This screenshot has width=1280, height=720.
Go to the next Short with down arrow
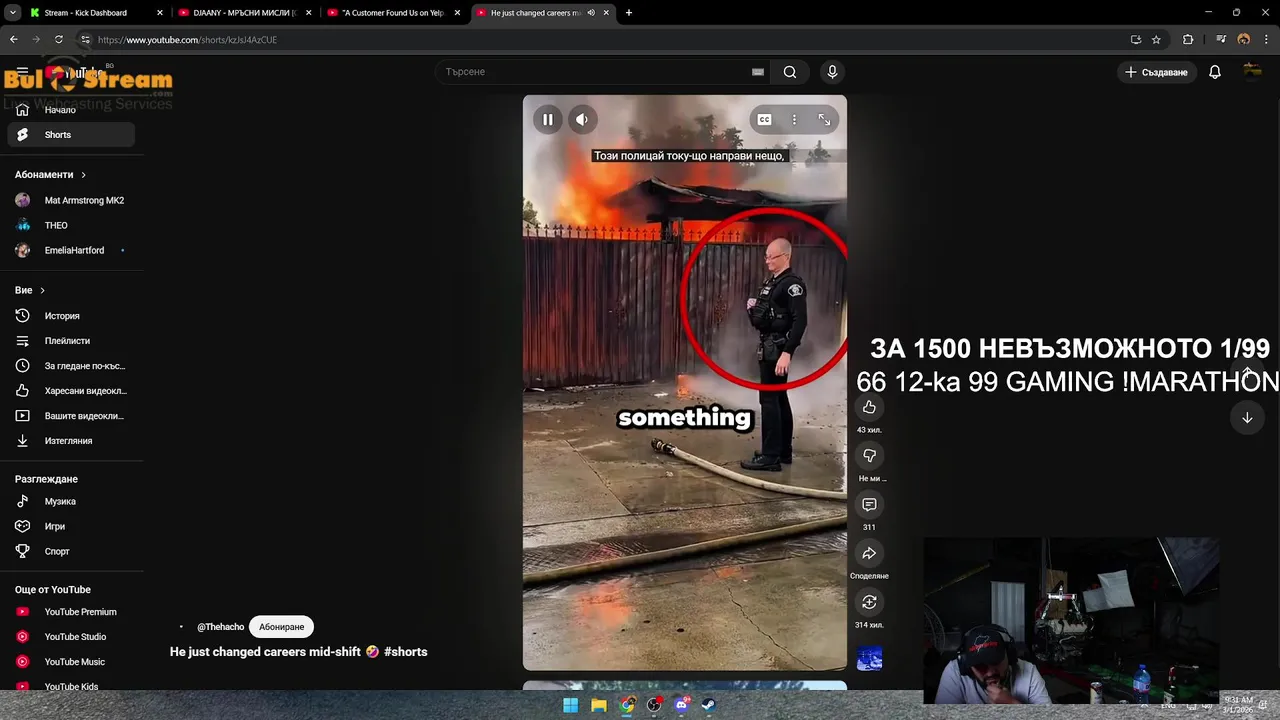point(1247,418)
